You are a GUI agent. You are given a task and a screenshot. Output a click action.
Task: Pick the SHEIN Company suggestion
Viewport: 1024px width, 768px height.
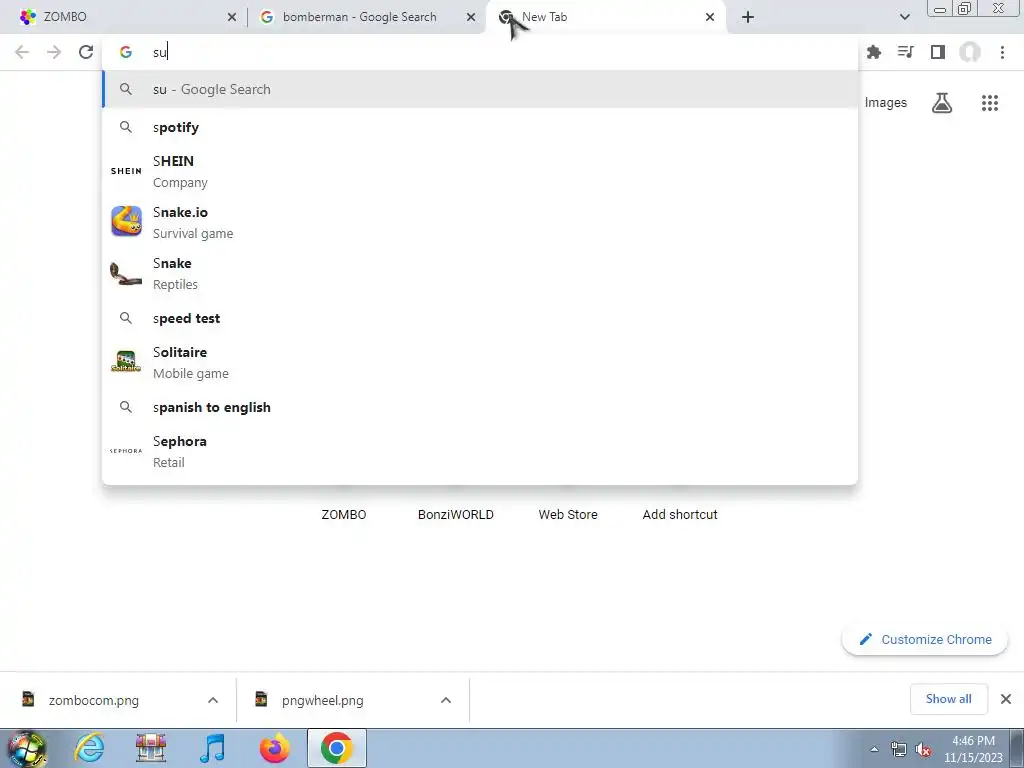coord(480,171)
